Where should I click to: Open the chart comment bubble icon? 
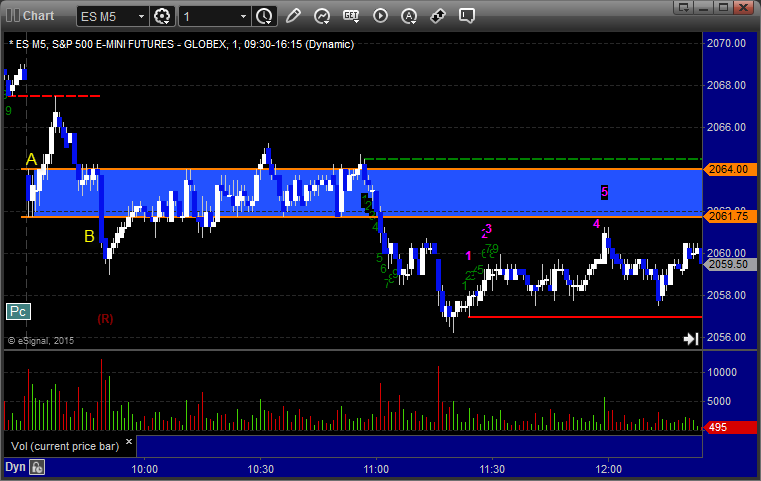pos(466,16)
